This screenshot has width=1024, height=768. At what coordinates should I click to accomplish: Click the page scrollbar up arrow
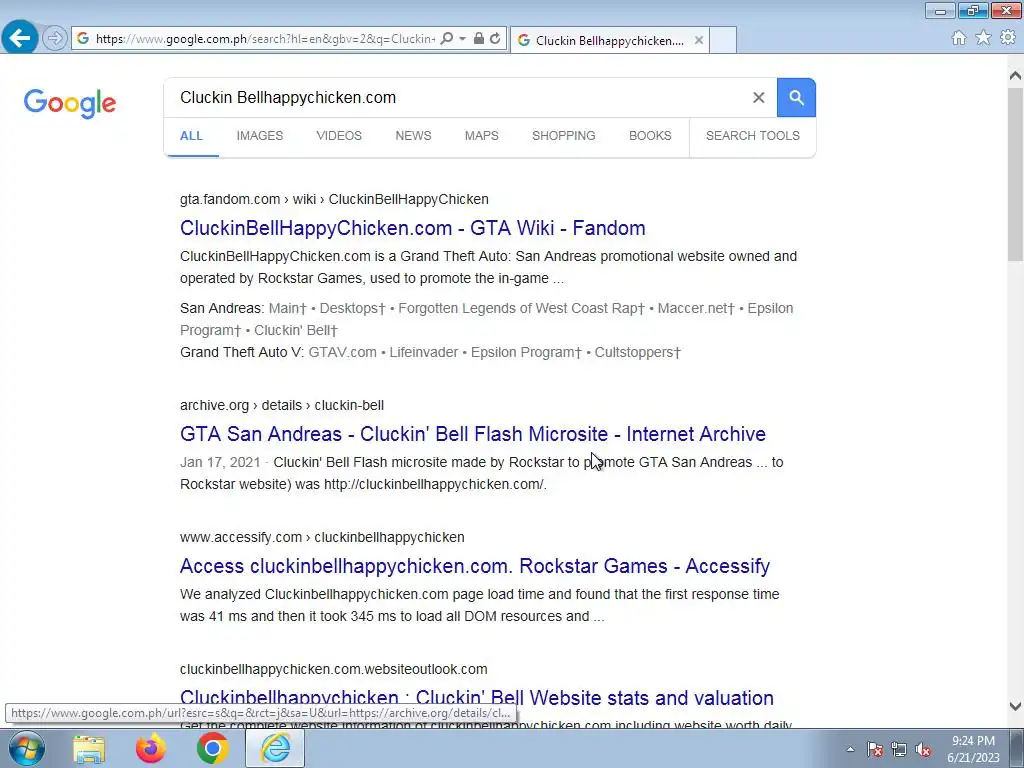click(x=1015, y=76)
